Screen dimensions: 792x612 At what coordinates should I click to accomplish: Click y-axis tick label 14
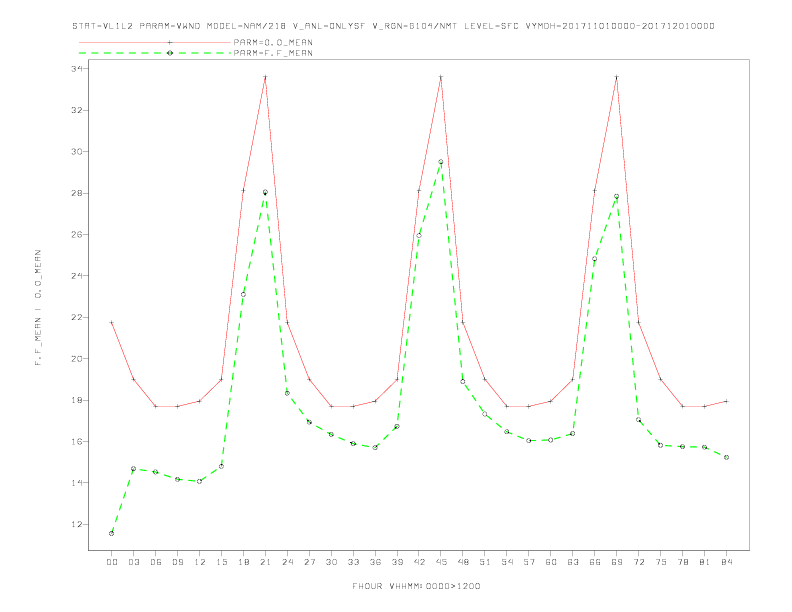(x=77, y=483)
